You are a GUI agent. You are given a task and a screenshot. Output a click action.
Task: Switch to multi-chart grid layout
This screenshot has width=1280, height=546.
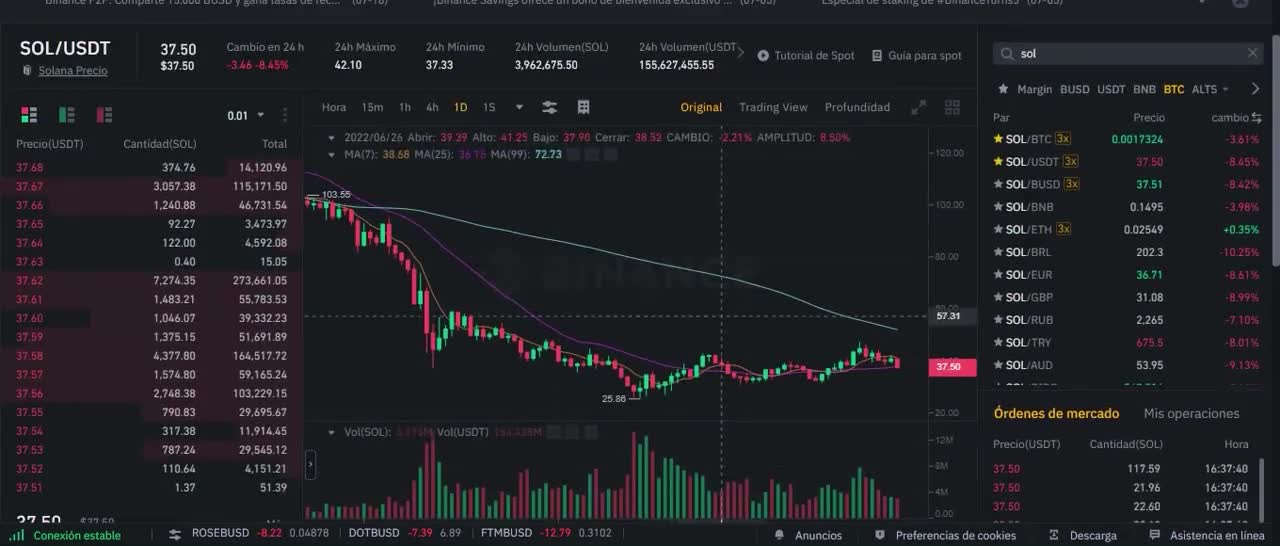click(x=952, y=107)
